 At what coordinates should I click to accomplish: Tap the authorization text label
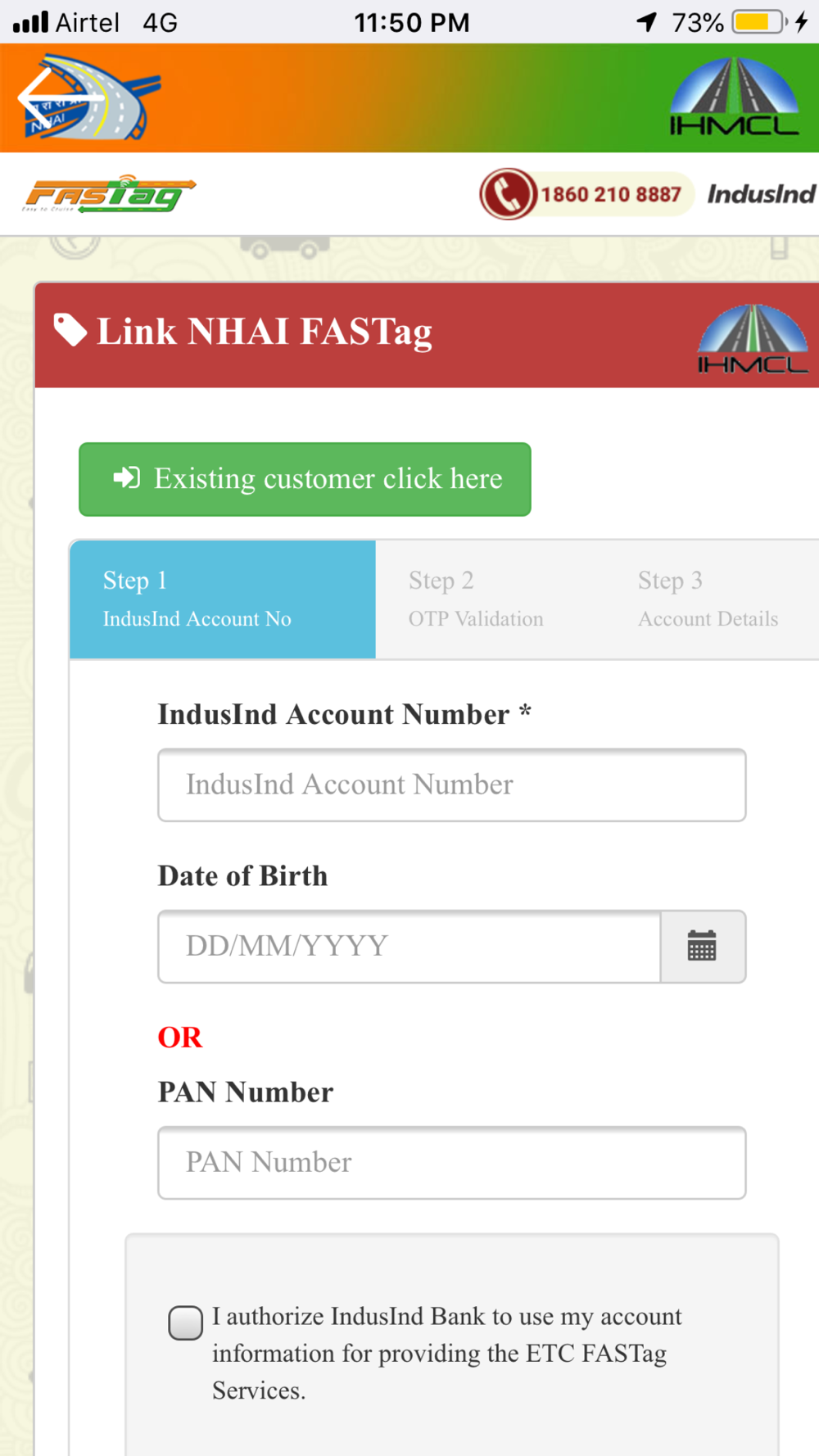point(447,1353)
